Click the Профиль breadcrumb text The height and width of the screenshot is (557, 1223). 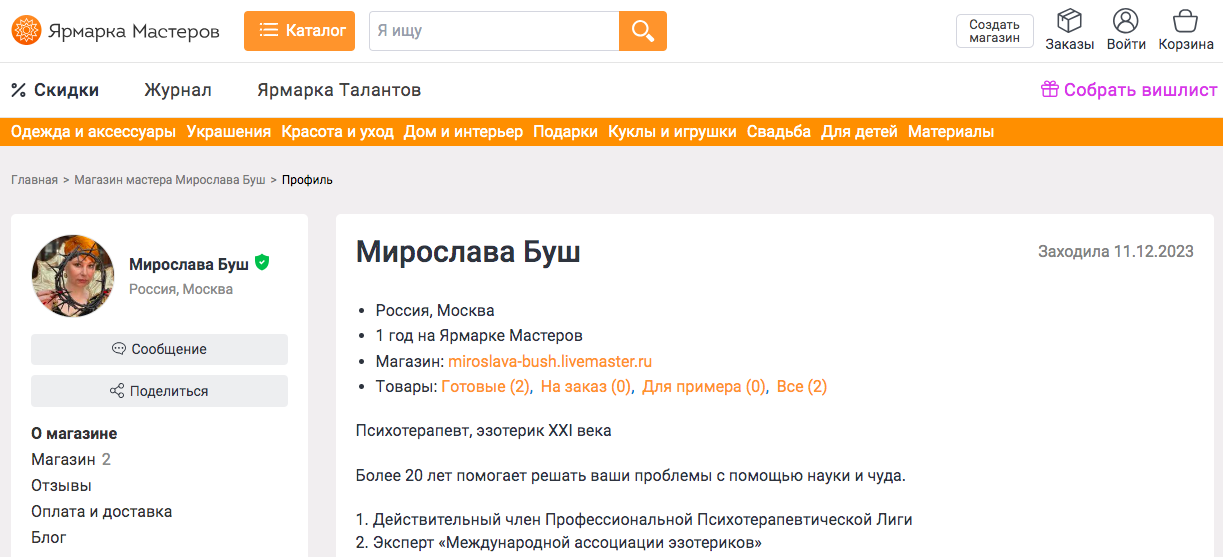click(307, 180)
